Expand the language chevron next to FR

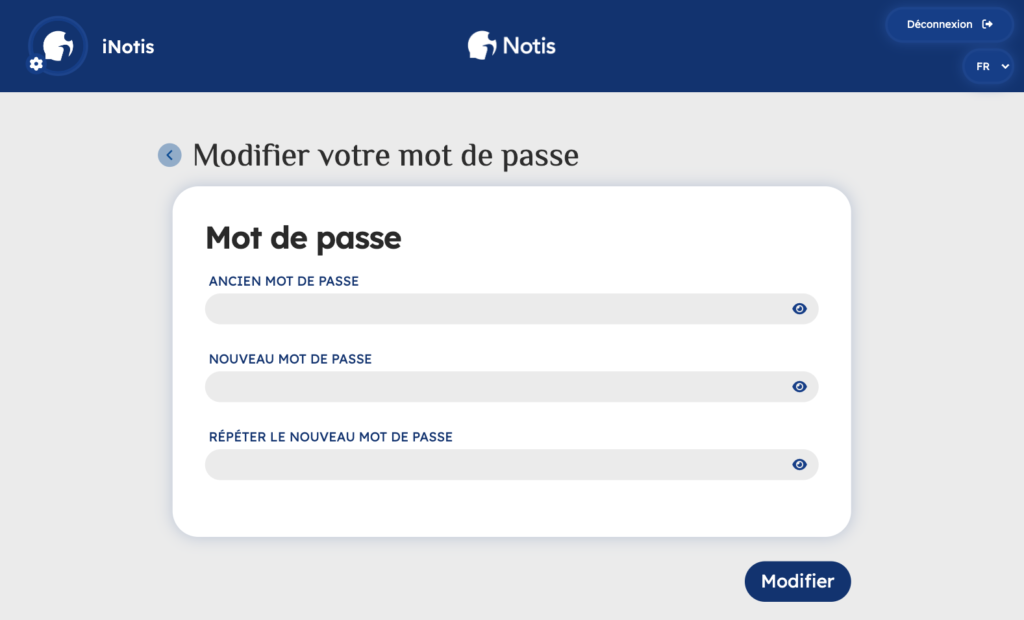(1004, 67)
